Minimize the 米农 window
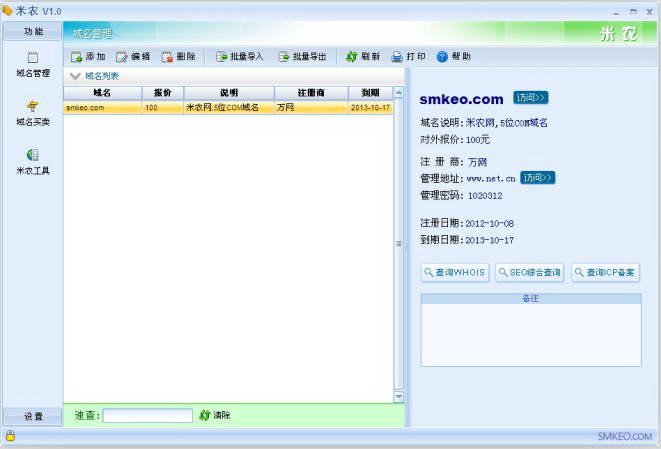Viewport: 661px width, 449px height. (x=616, y=12)
